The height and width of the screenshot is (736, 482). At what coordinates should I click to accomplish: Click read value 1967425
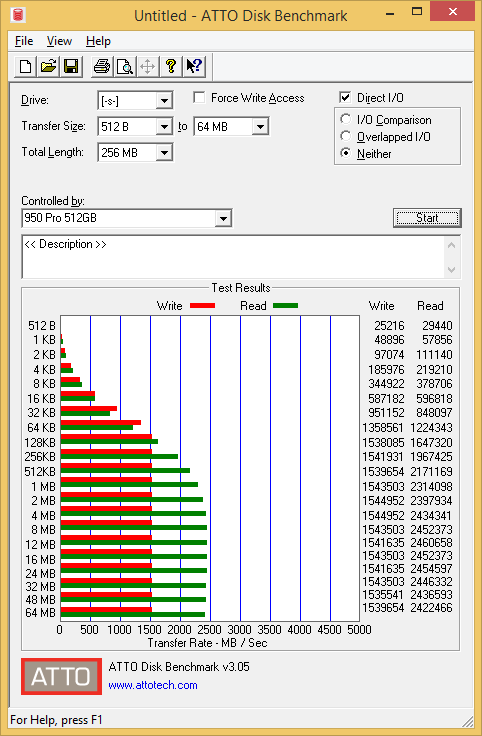click(431, 457)
